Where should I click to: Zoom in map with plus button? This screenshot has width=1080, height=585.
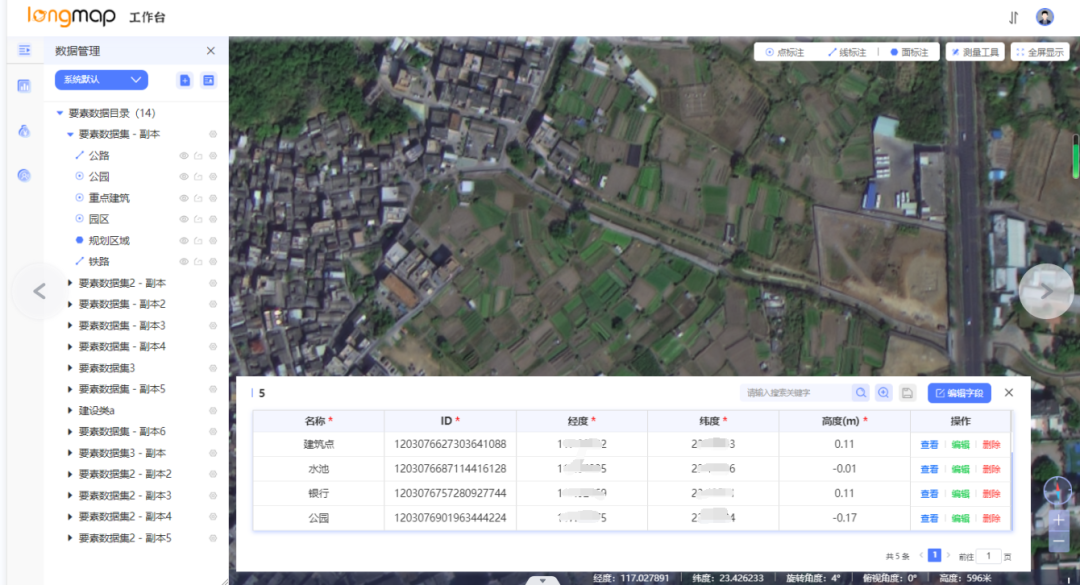click(x=1059, y=520)
